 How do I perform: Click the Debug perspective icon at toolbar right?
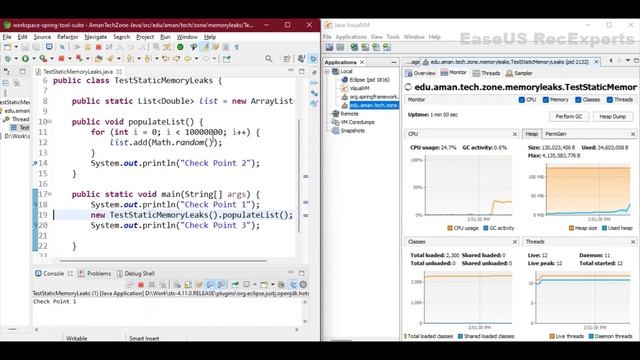pos(313,59)
